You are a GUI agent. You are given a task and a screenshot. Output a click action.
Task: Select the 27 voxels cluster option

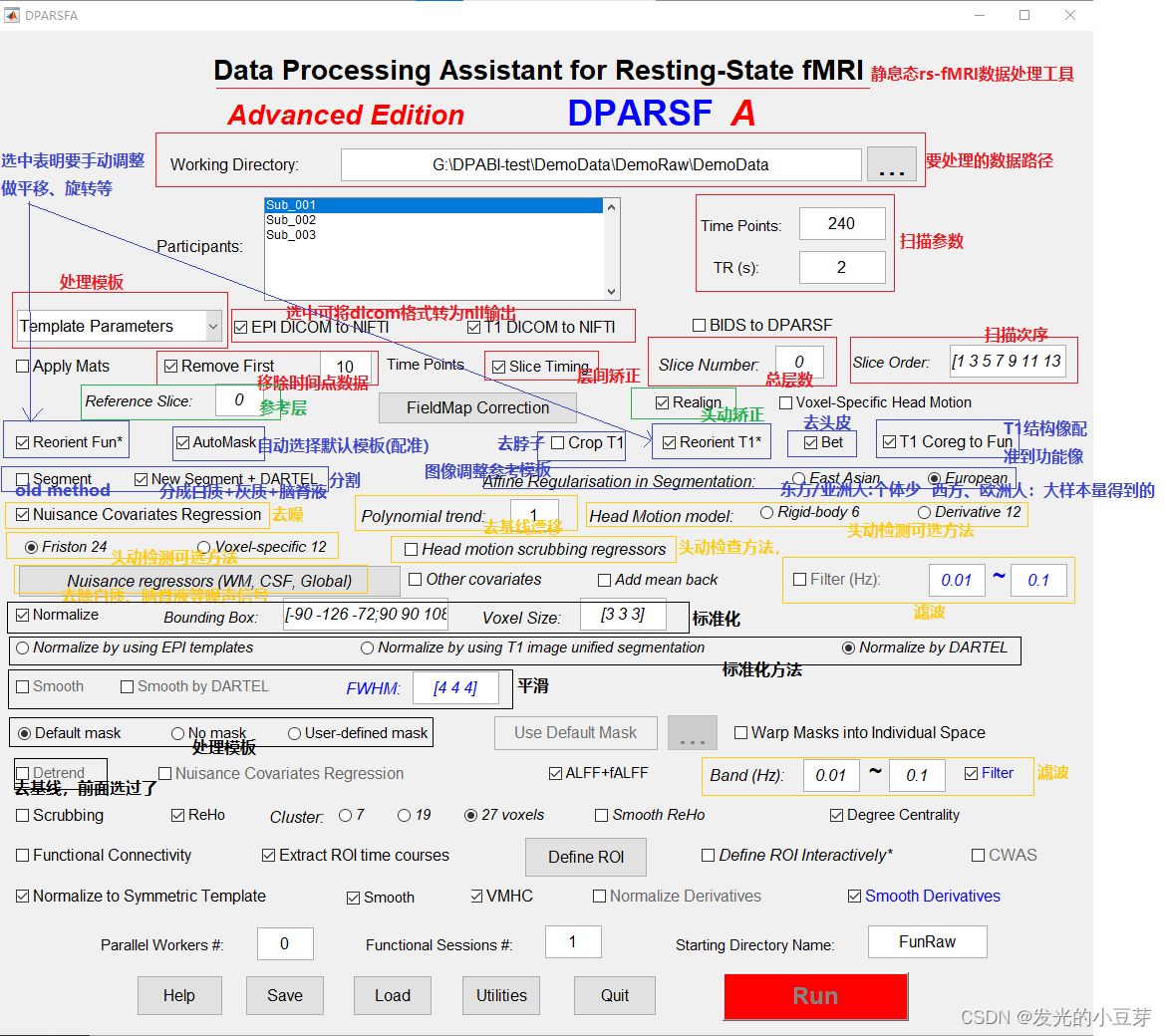(470, 816)
